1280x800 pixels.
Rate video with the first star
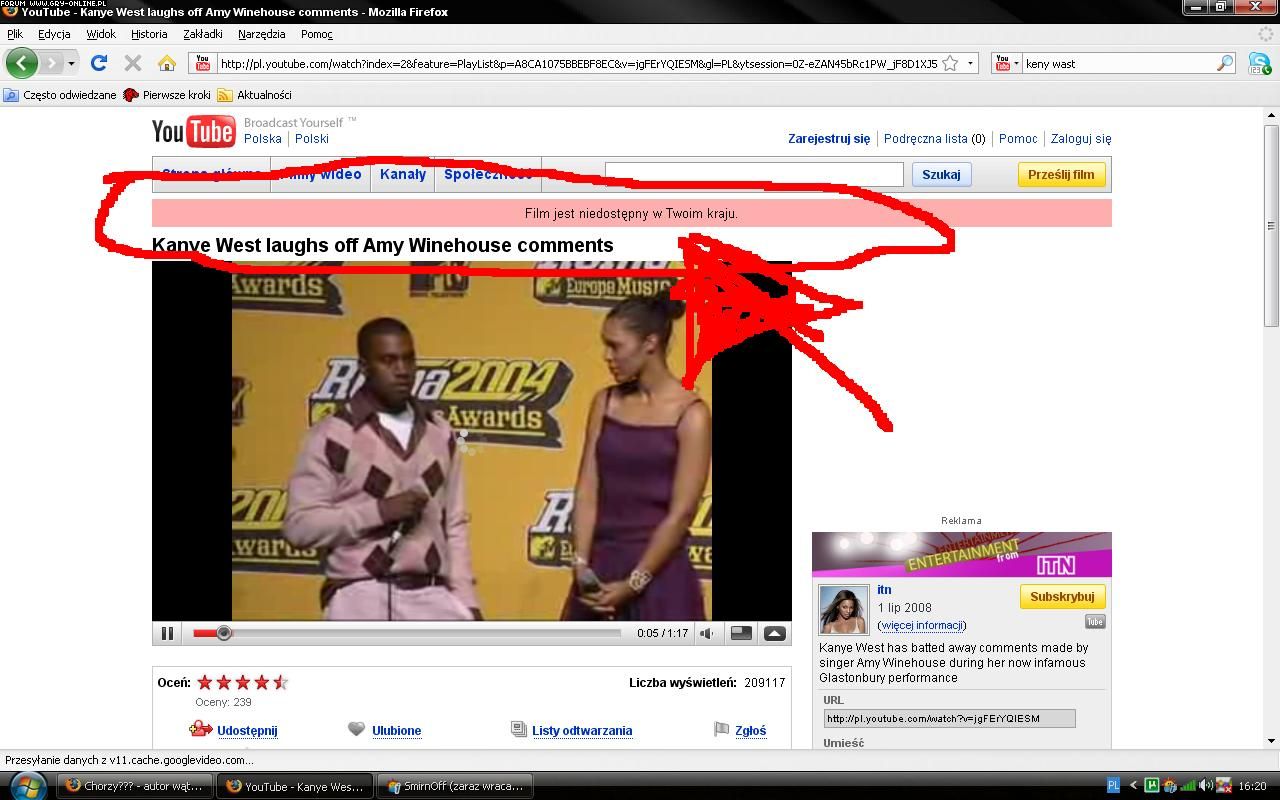[x=205, y=682]
